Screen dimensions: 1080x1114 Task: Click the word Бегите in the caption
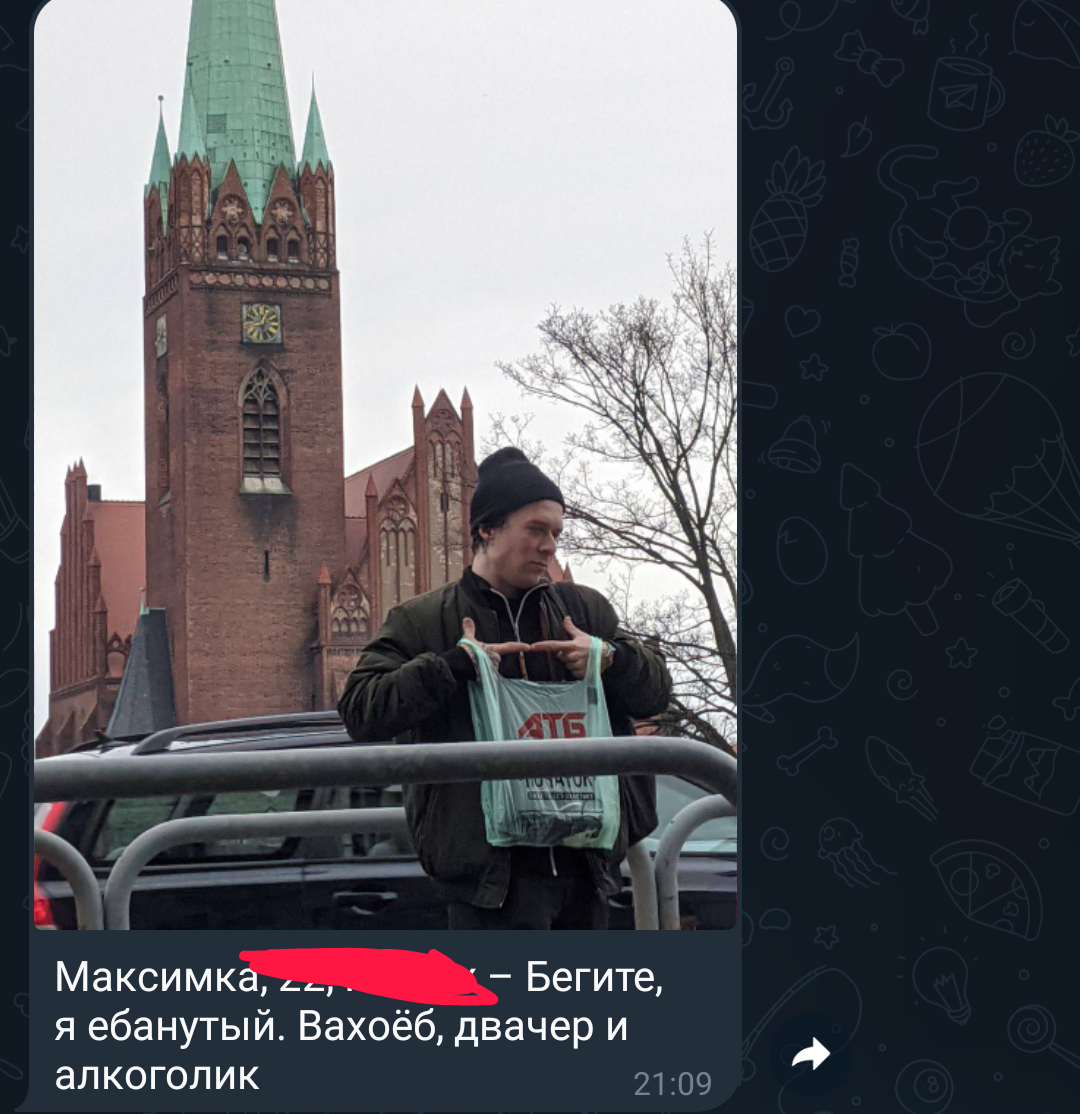click(594, 979)
